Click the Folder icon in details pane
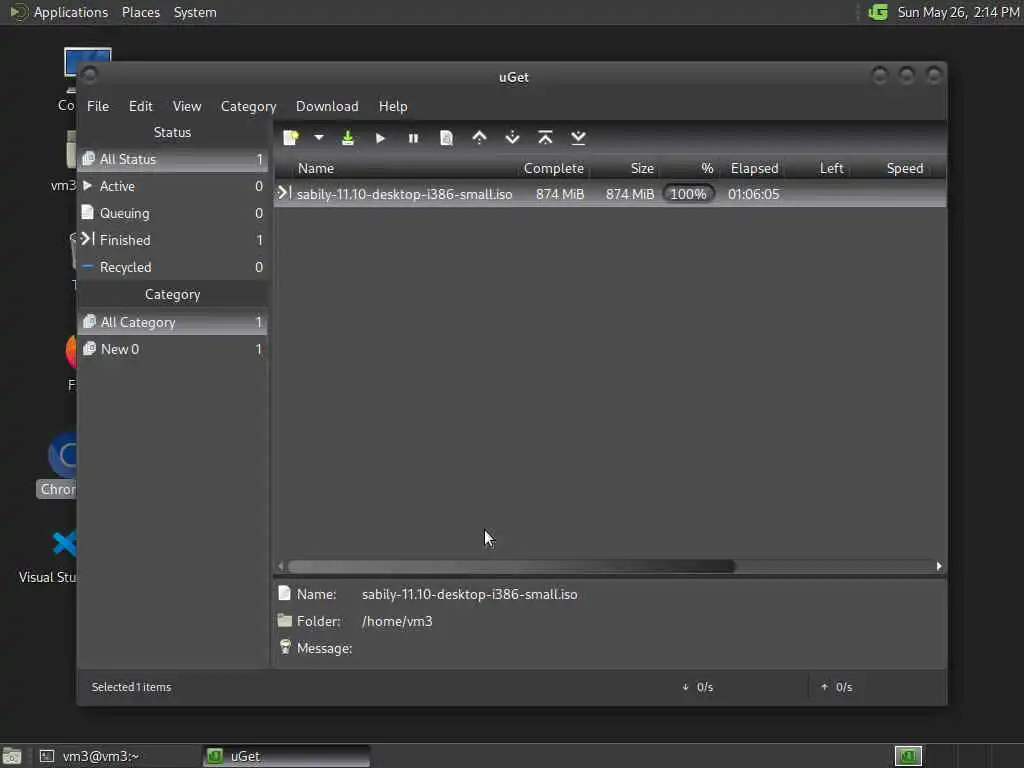Screen dimensions: 1024x768 (285, 620)
